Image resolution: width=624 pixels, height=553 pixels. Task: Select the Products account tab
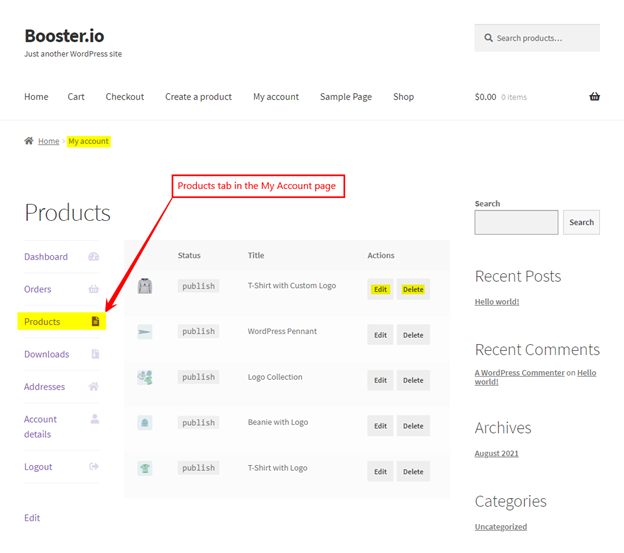click(x=62, y=321)
